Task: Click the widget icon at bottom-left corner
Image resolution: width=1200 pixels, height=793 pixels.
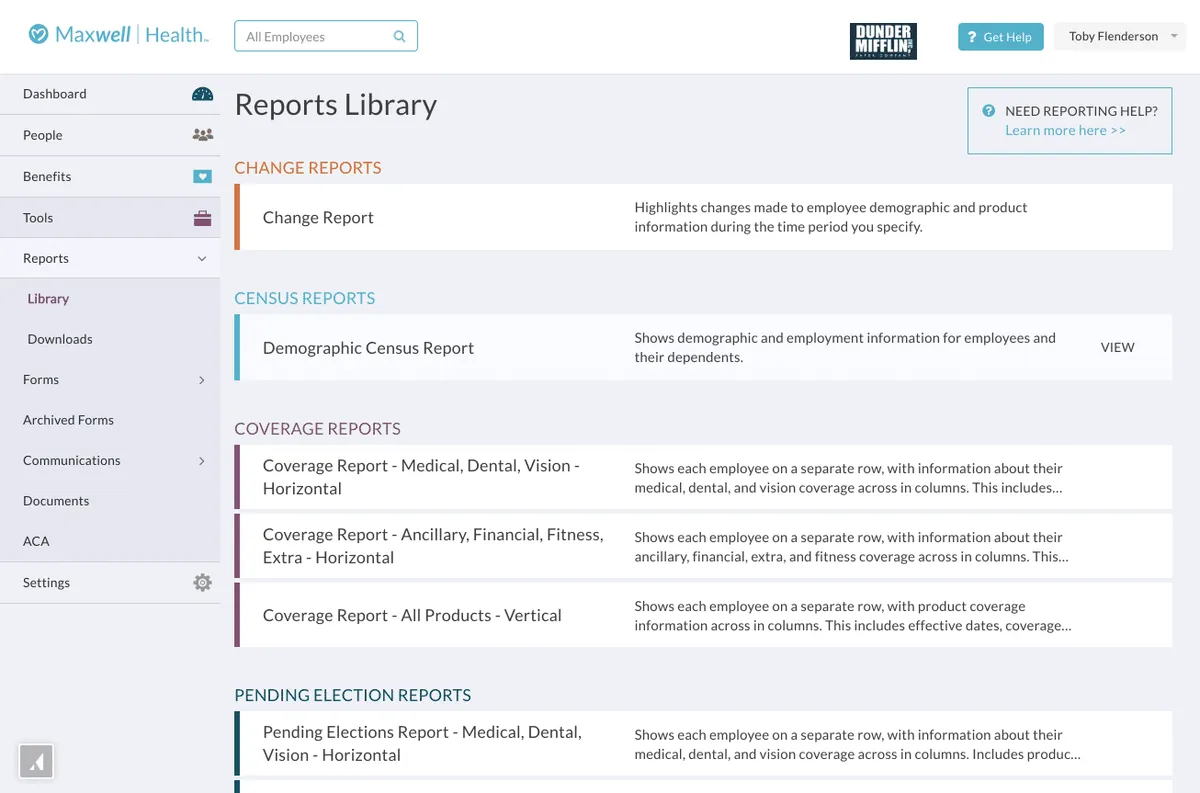Action: (36, 762)
